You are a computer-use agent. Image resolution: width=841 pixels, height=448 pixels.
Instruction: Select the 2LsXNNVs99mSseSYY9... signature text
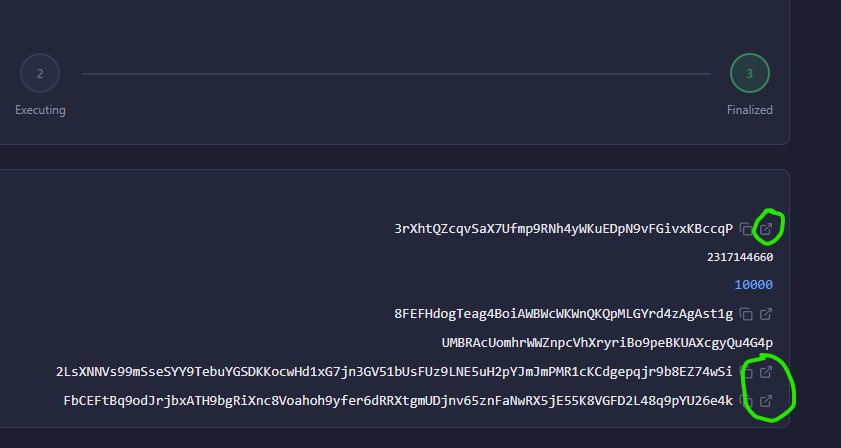(394, 372)
